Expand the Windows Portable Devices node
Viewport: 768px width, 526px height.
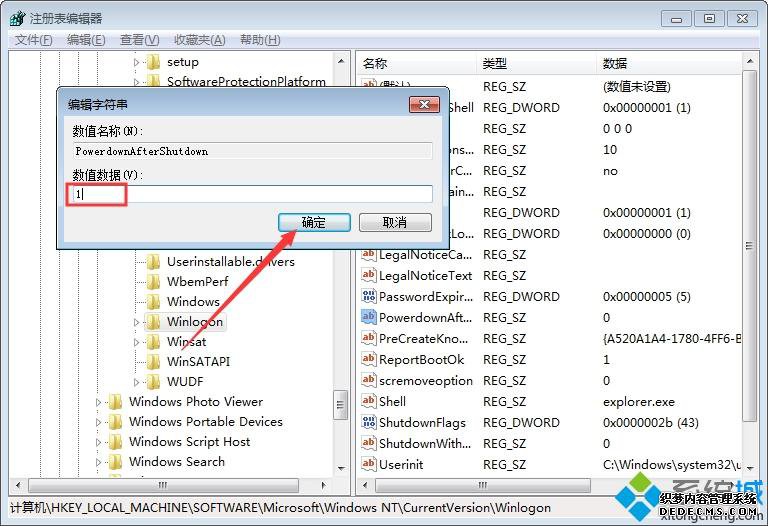tap(98, 422)
